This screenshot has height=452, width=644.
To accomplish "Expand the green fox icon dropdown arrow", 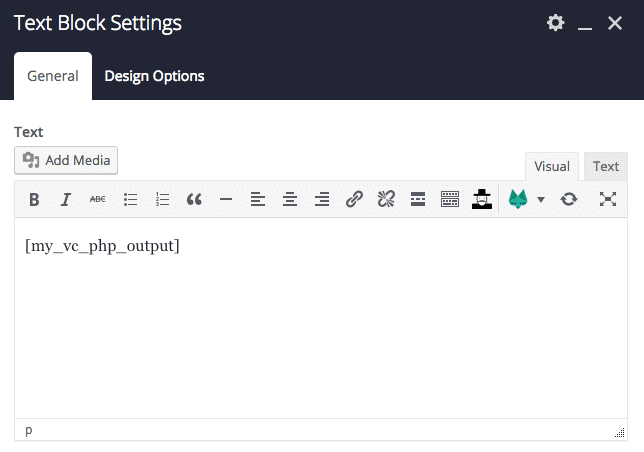I will point(541,200).
